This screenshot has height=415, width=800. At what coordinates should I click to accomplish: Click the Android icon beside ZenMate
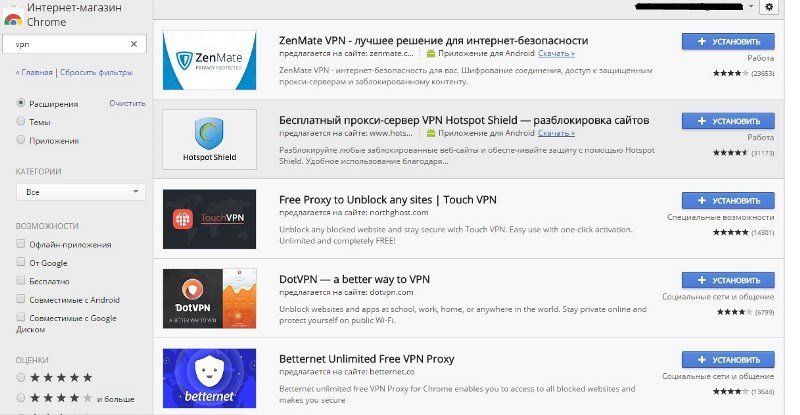[431, 53]
